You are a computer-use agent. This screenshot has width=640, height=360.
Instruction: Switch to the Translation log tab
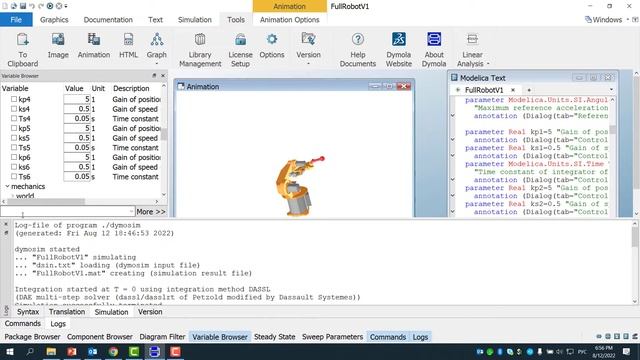pos(67,312)
